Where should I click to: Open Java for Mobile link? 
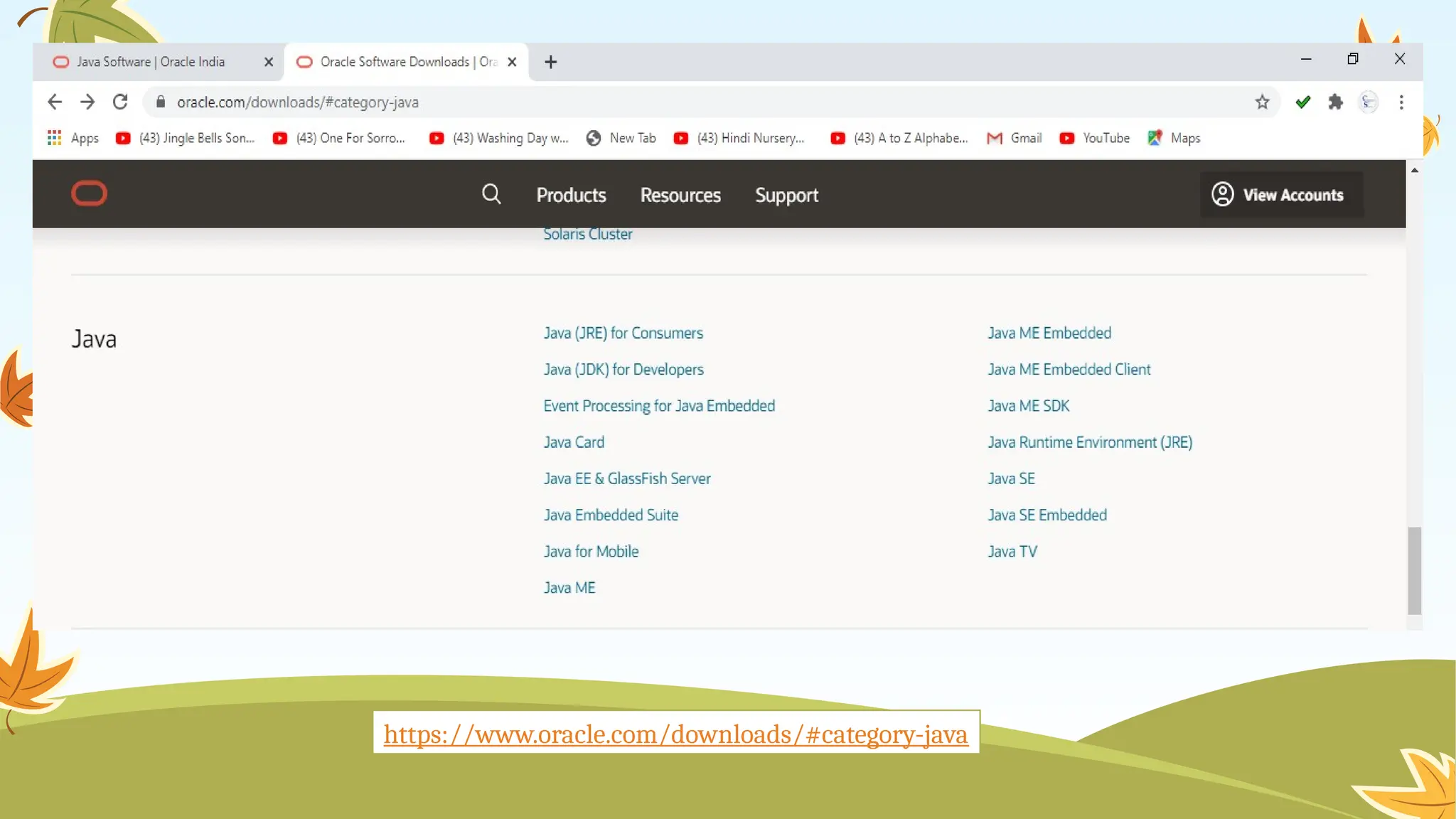(591, 551)
